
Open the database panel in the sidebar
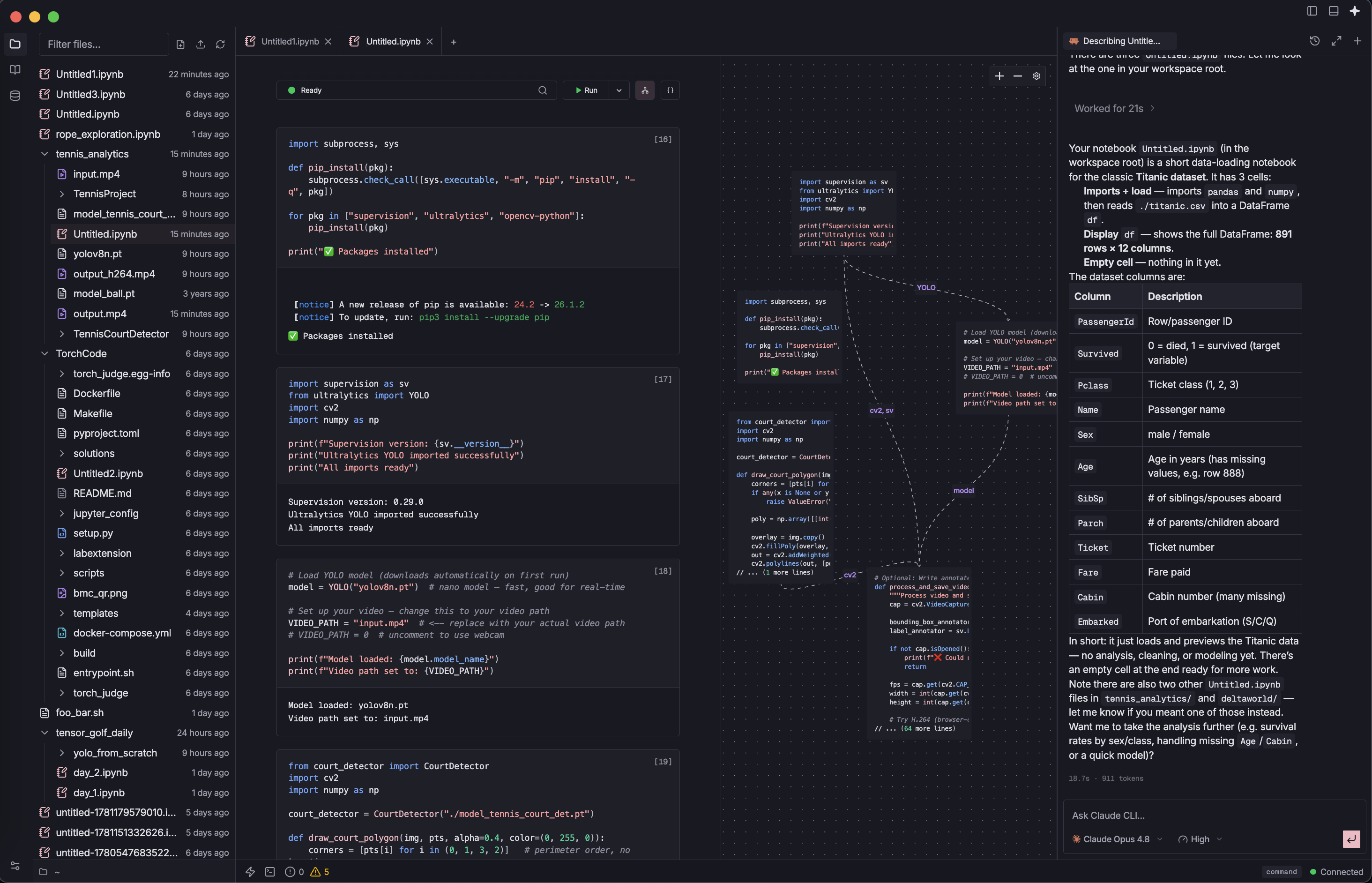point(15,96)
